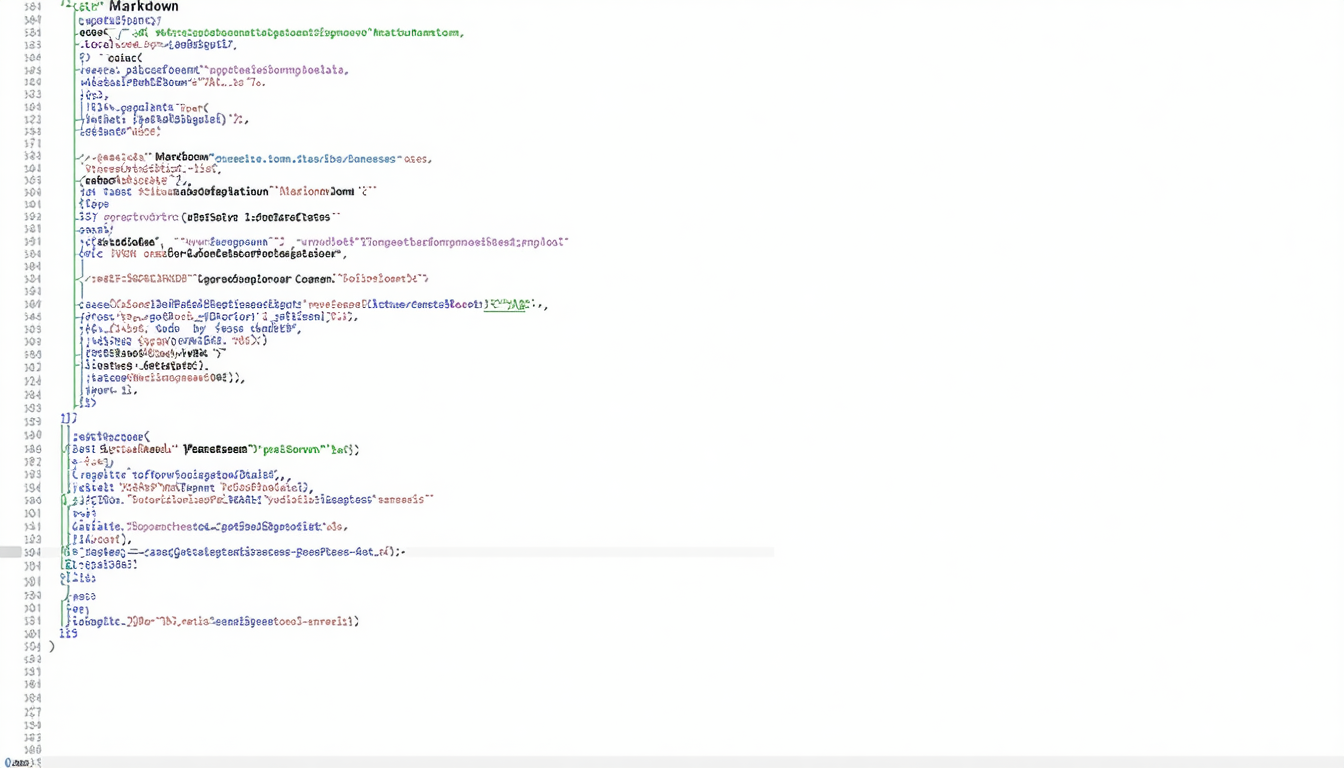Click the blank line between the first two blocks
Viewport: 1344px width, 768px height.
(x=300, y=144)
